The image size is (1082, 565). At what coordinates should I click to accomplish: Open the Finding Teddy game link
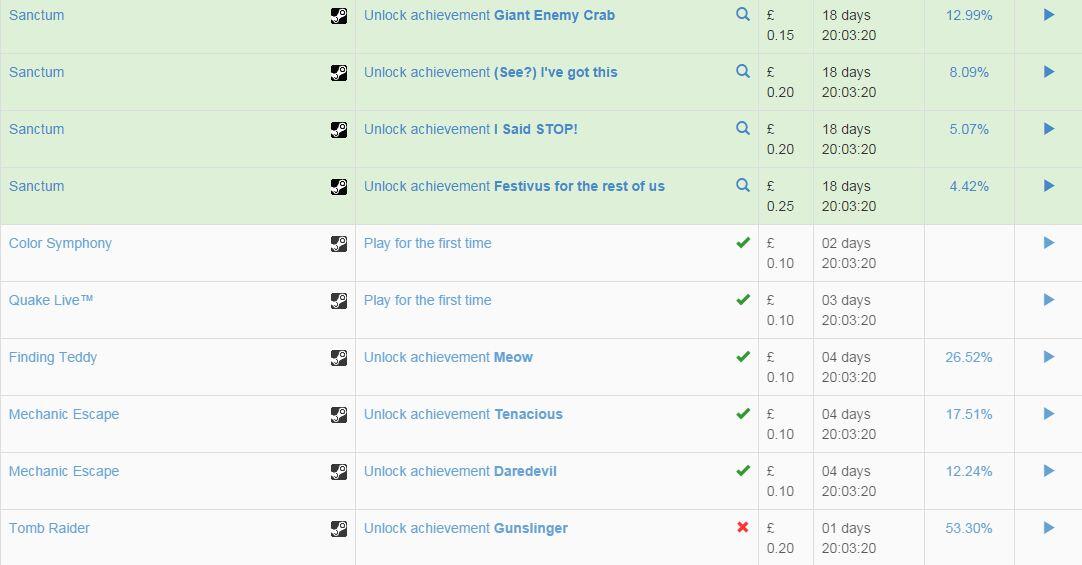point(53,357)
